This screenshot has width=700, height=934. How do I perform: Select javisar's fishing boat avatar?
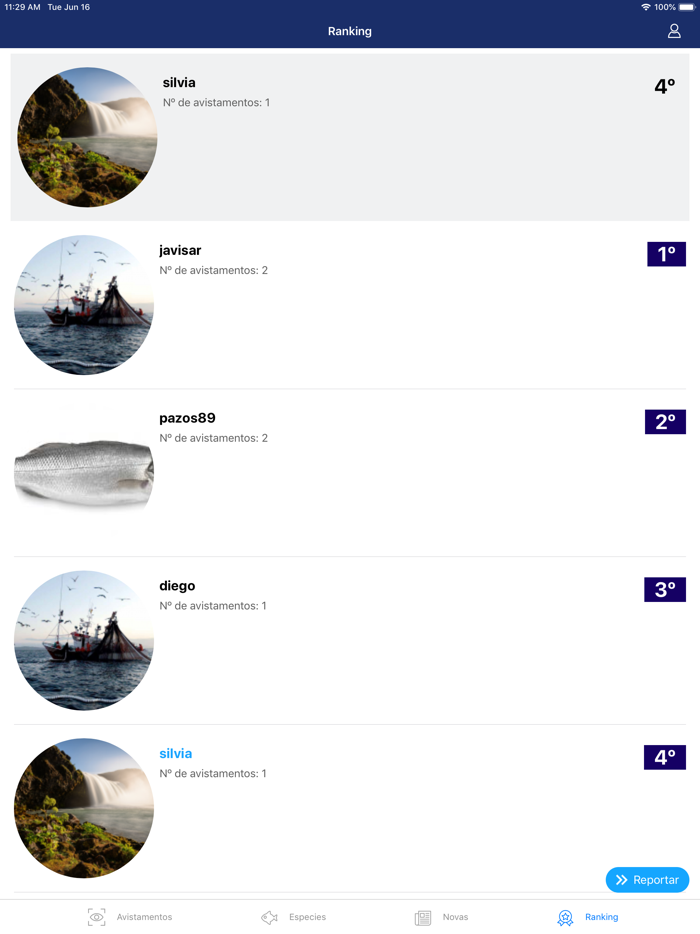[84, 305]
